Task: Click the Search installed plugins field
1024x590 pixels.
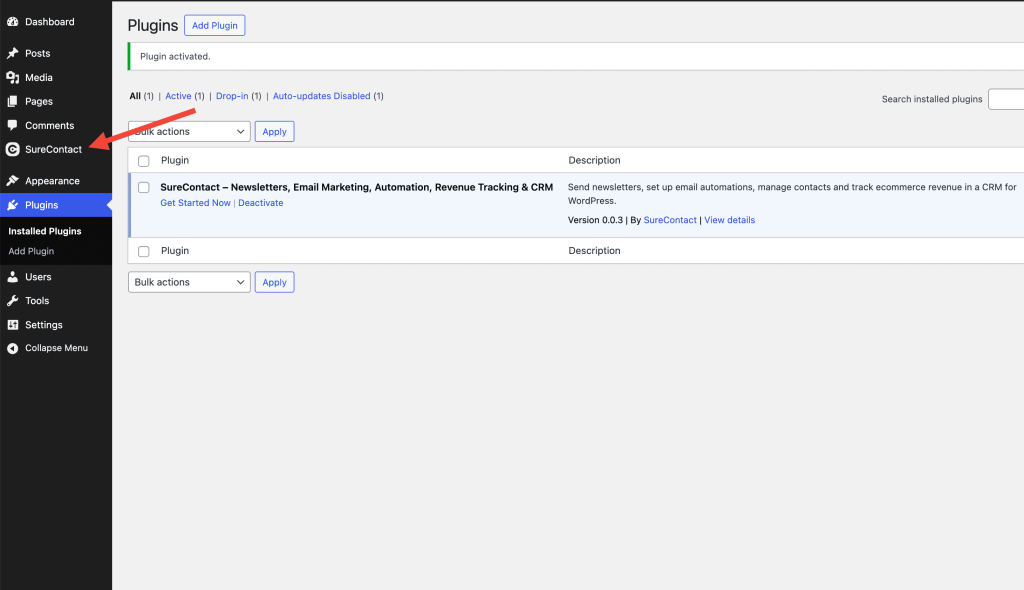Action: click(1005, 99)
